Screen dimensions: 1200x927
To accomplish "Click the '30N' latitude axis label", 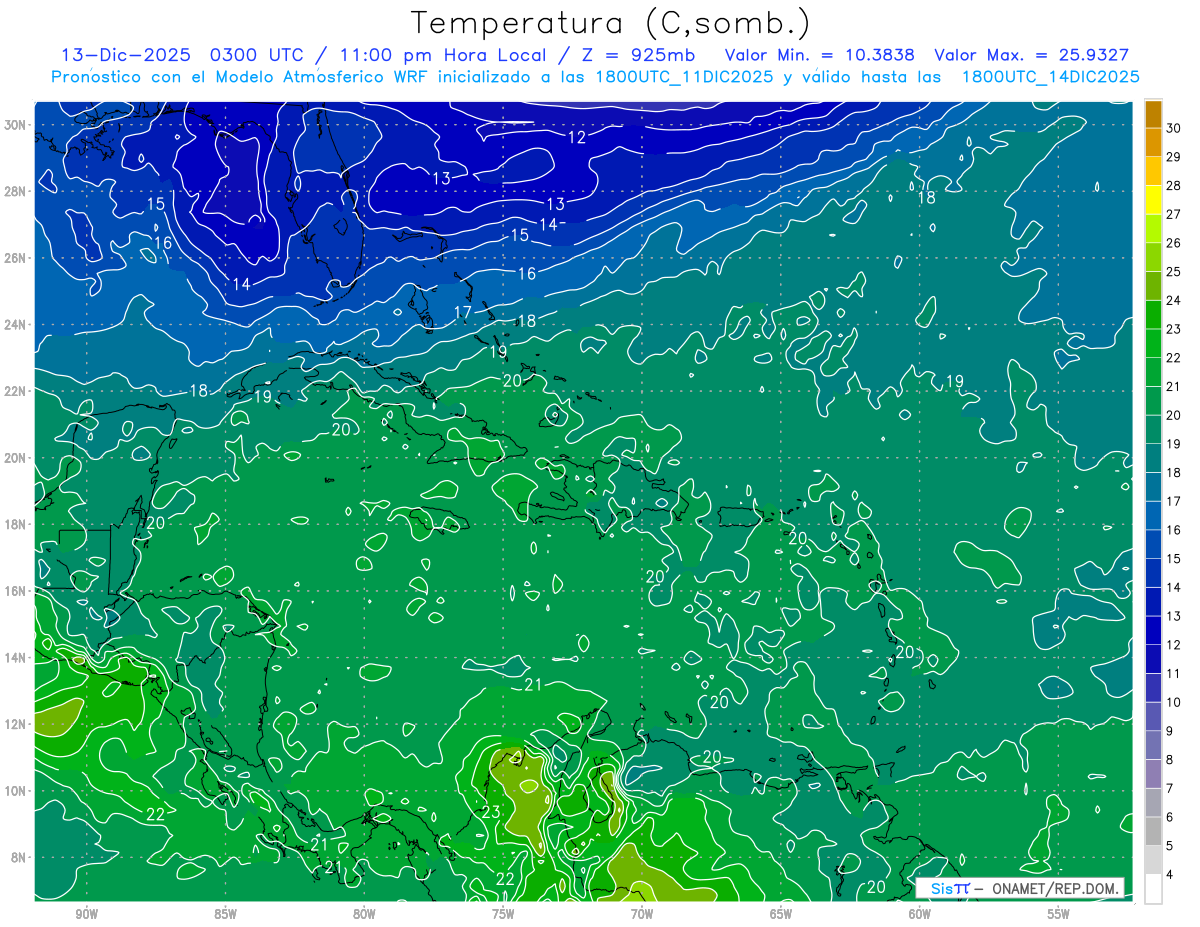I will (x=15, y=124).
